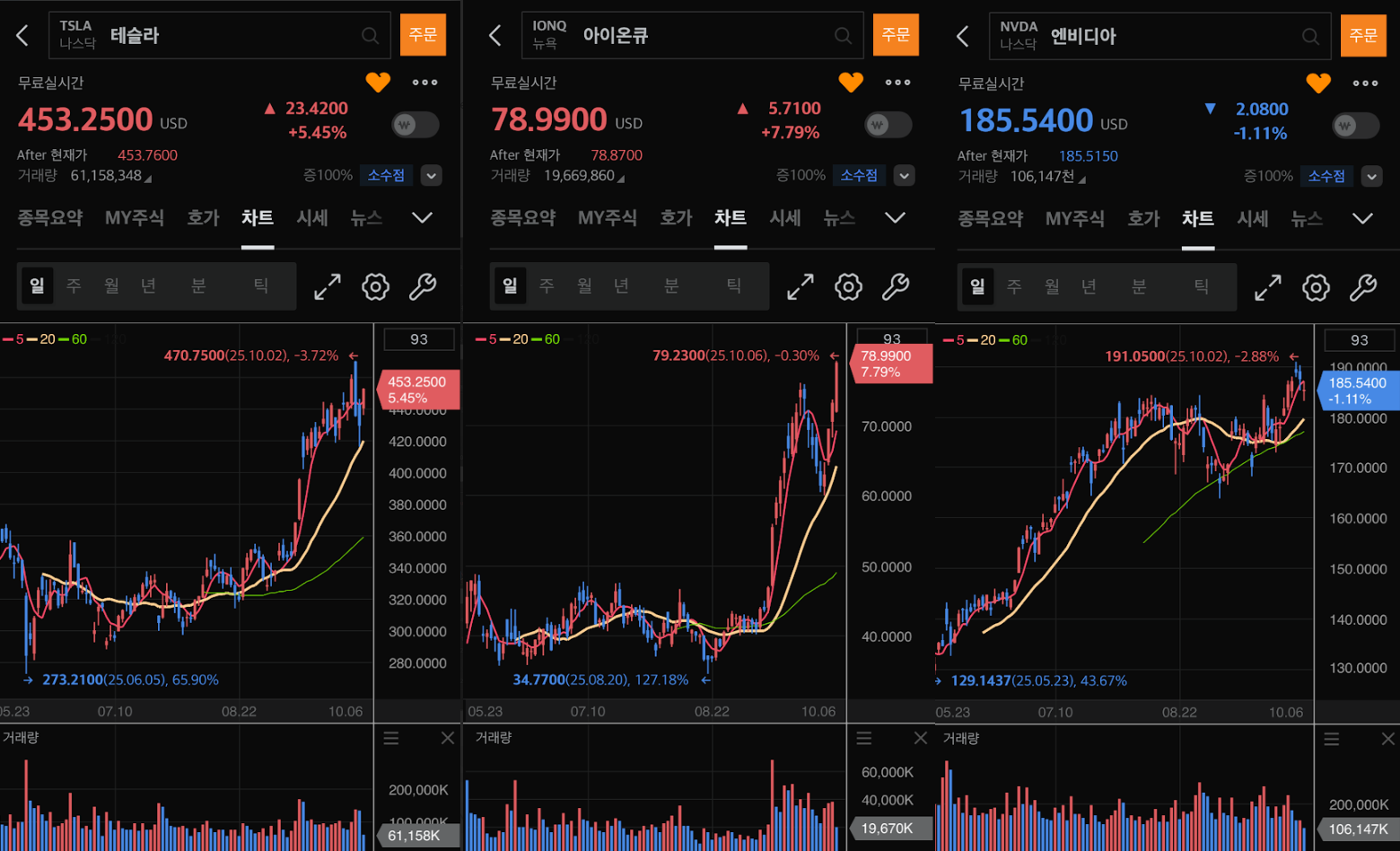Tap orange 주문 button for Tesla
The image size is (1400, 851).
tap(423, 35)
